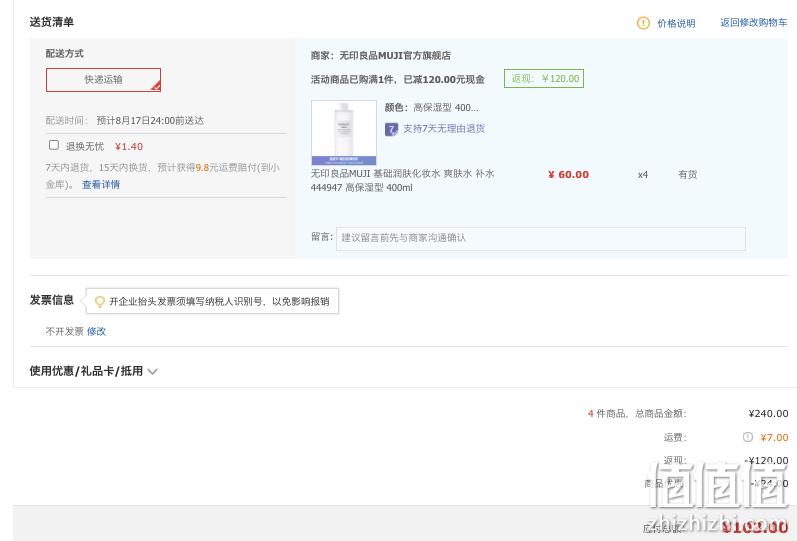Click the 7-day return badge icon

(x=391, y=129)
